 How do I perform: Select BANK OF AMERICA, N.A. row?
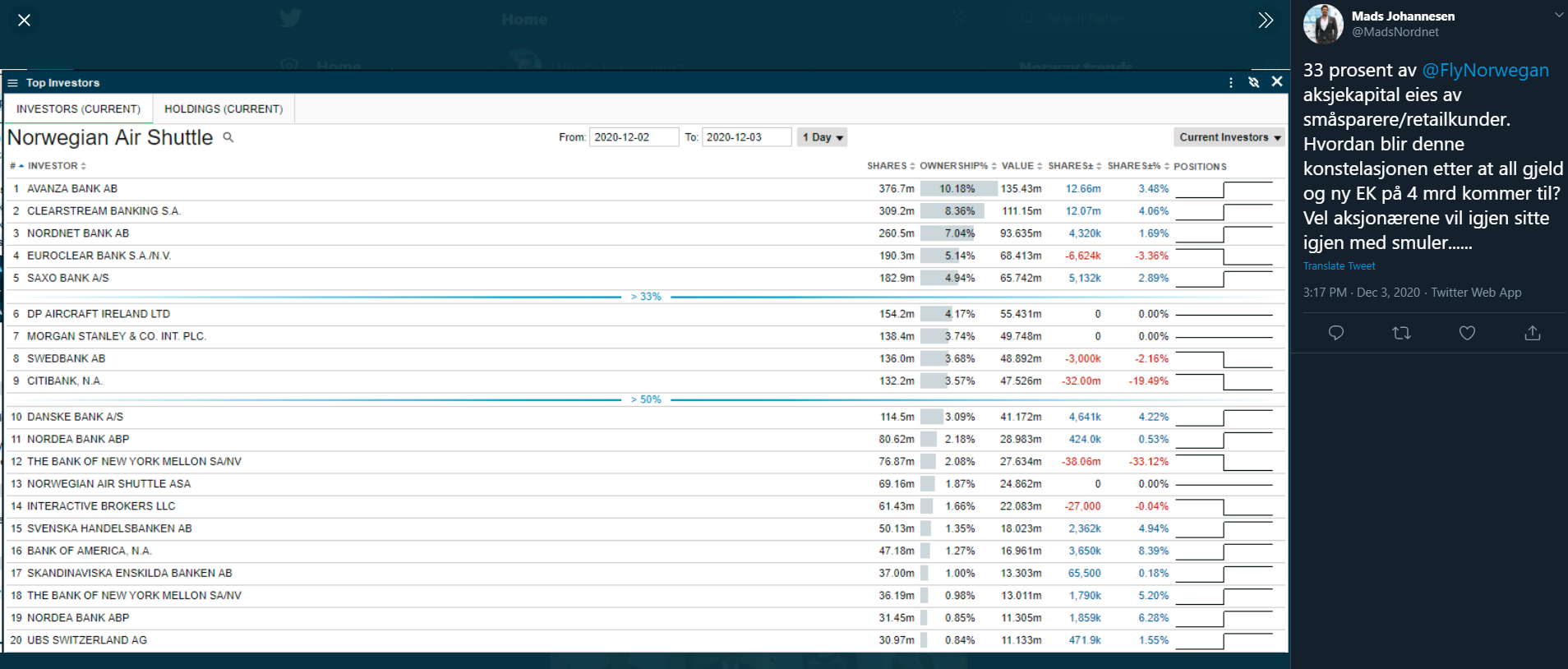(x=645, y=551)
